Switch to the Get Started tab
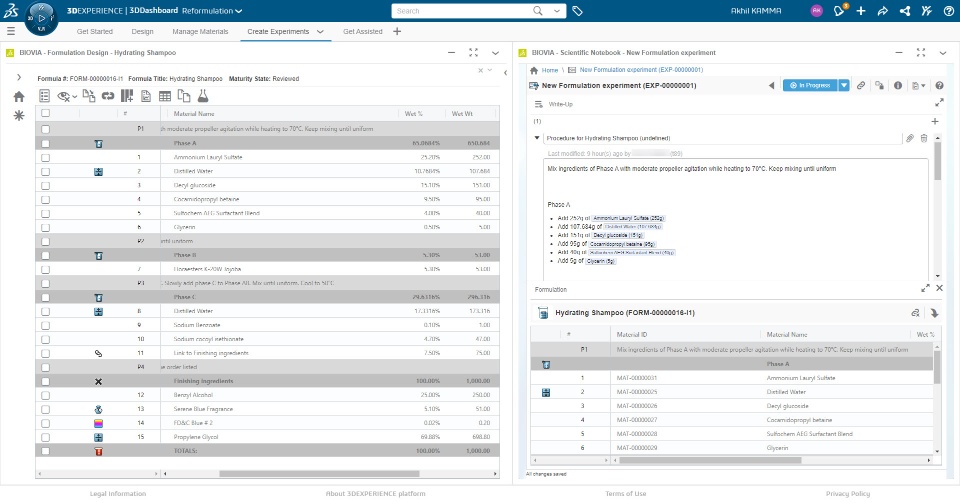Viewport: 960px width, 503px height. pos(95,31)
